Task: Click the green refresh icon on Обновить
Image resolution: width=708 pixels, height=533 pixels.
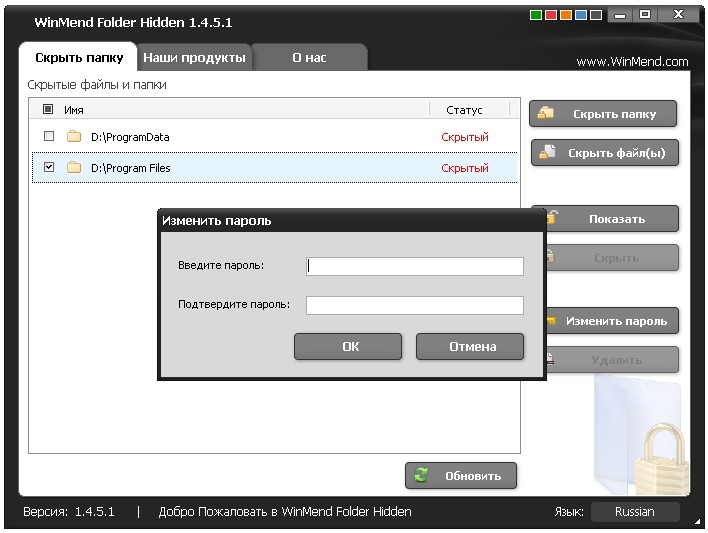Action: [x=421, y=475]
